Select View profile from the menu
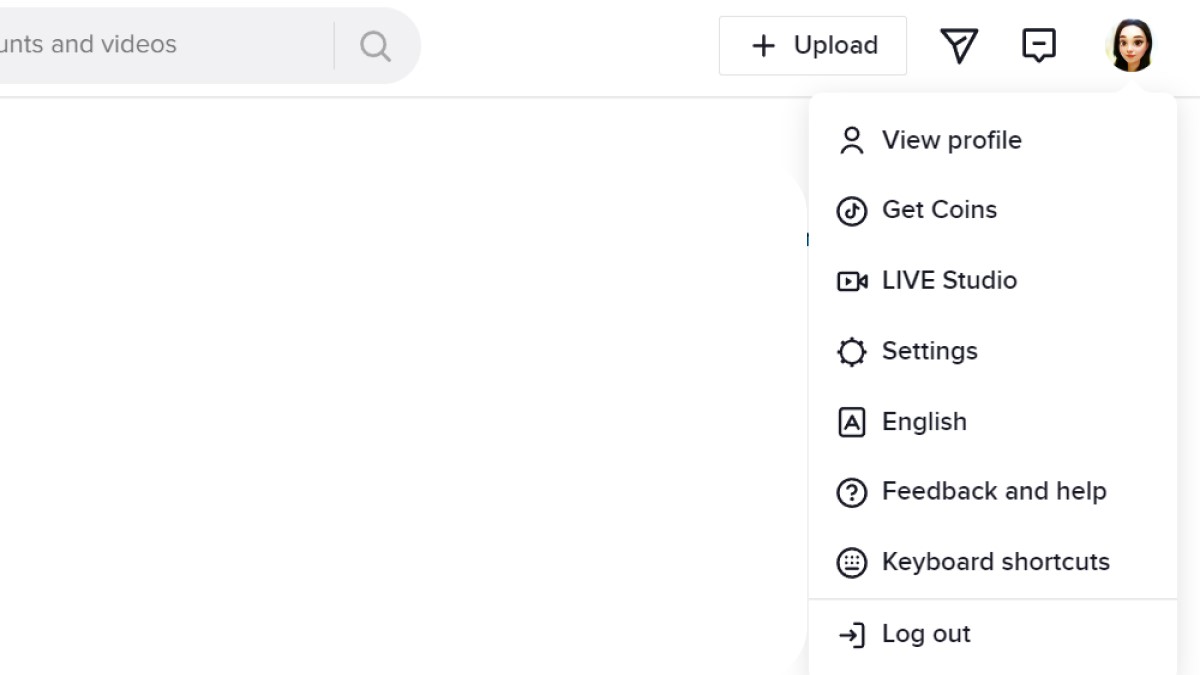 (x=951, y=140)
